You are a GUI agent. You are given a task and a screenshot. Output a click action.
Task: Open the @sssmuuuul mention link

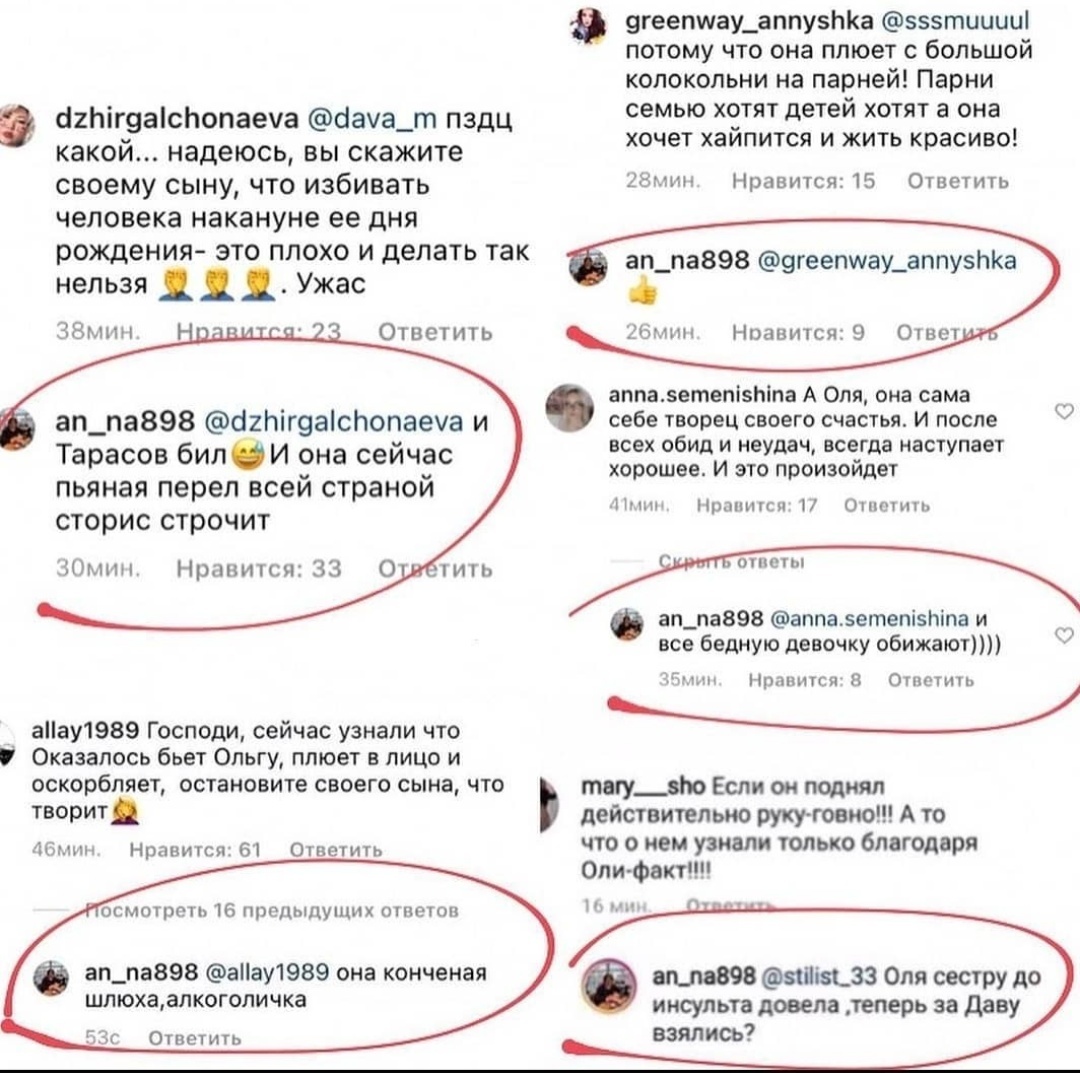955,21
